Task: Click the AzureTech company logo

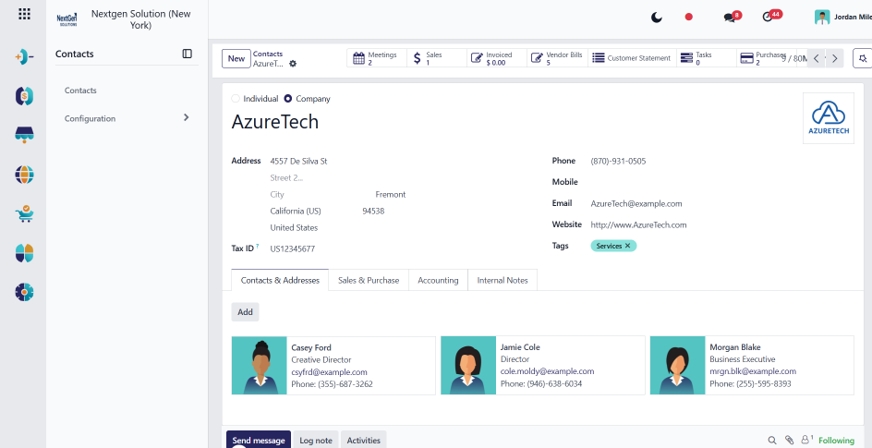Action: (828, 118)
